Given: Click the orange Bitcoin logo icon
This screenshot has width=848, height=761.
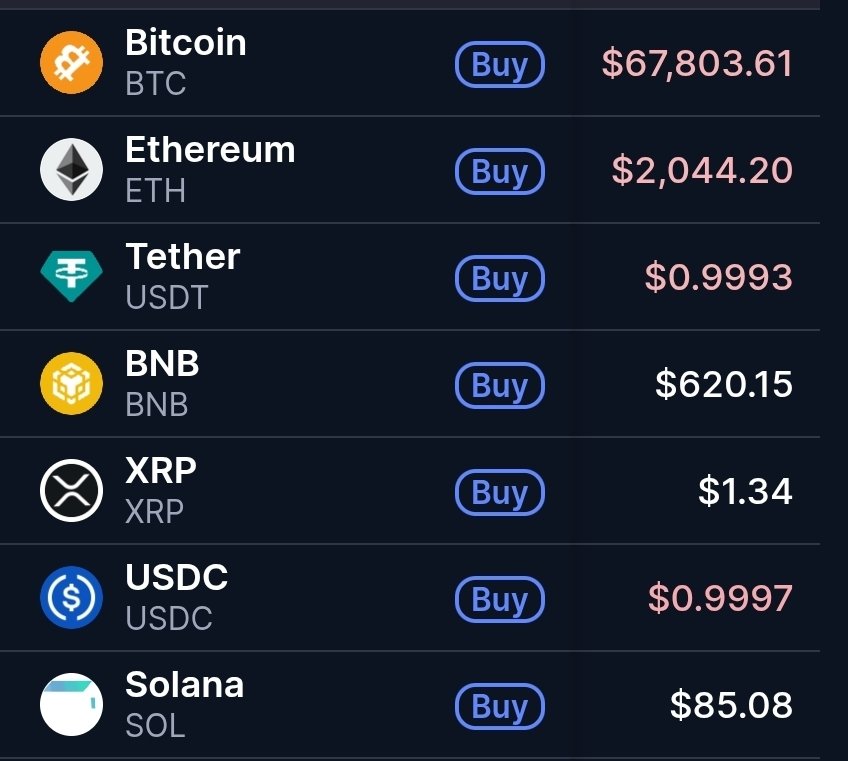Looking at the screenshot, I should point(71,63).
